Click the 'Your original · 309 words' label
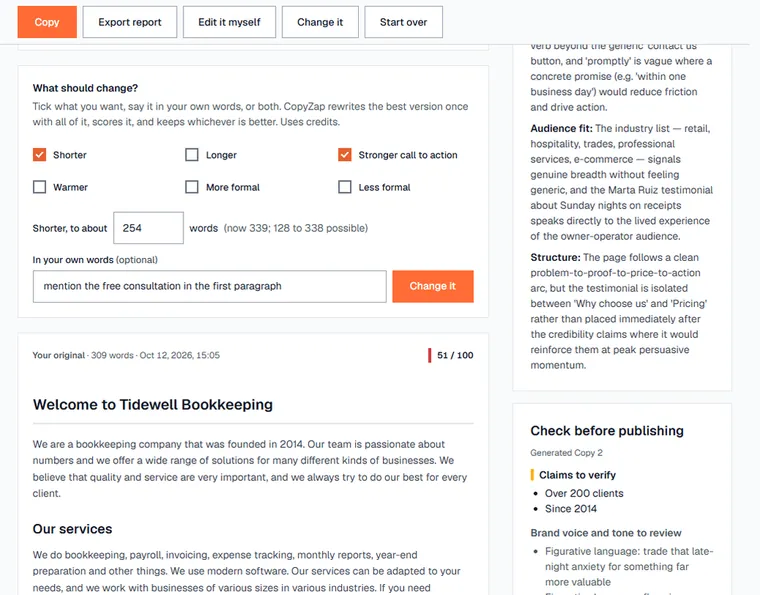Screen dimensions: 760x595 [126, 355]
